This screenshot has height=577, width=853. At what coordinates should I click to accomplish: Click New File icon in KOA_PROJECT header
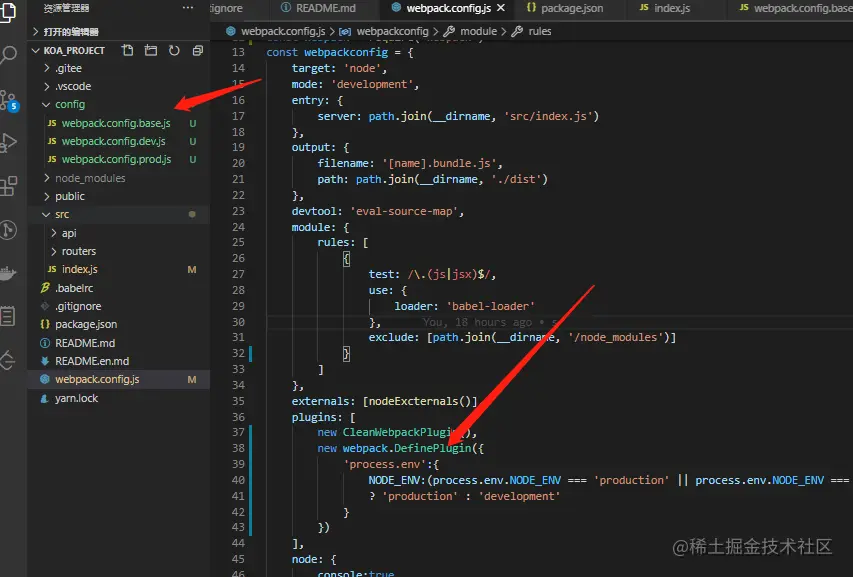pyautogui.click(x=127, y=51)
